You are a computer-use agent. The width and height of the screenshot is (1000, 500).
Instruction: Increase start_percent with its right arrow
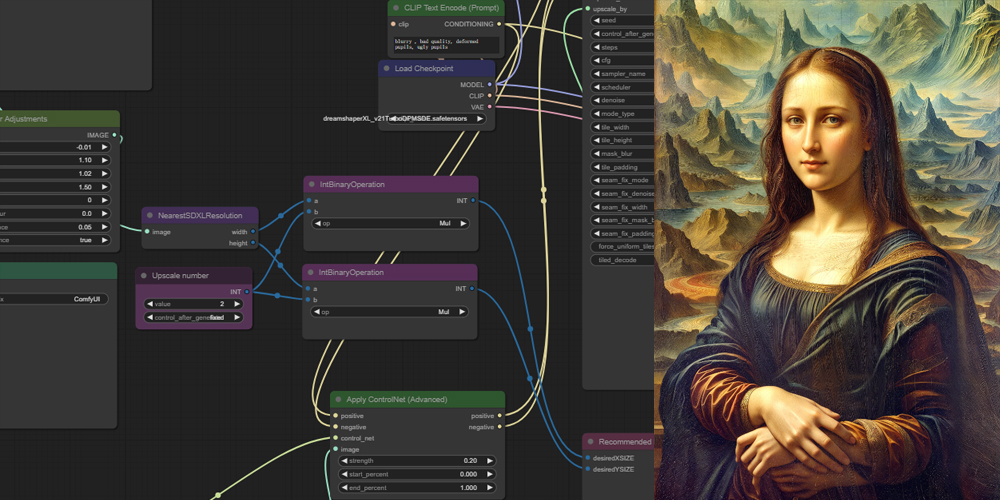coord(490,474)
